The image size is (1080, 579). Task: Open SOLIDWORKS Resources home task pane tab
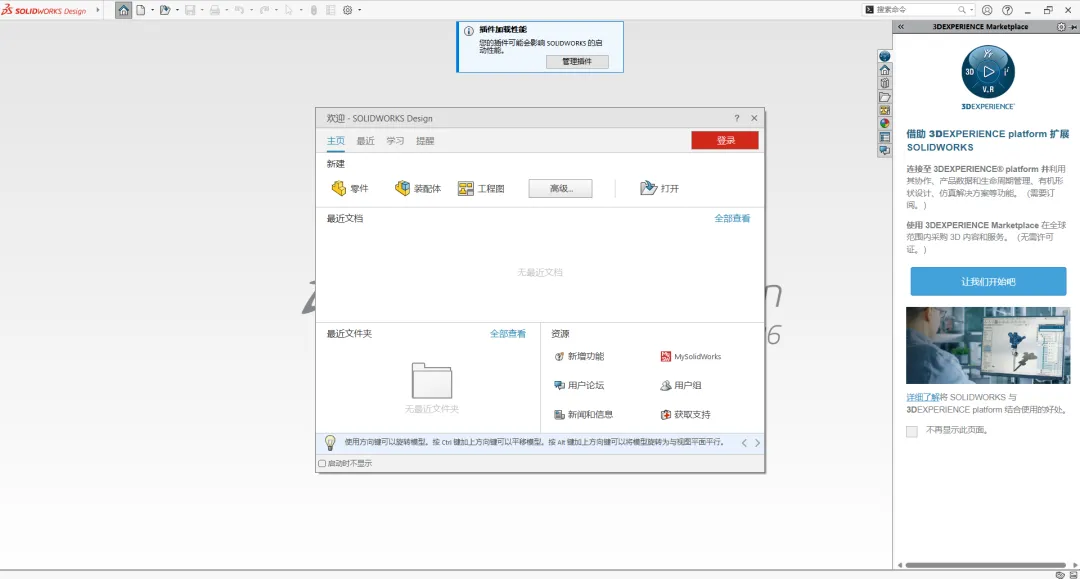pos(885,70)
